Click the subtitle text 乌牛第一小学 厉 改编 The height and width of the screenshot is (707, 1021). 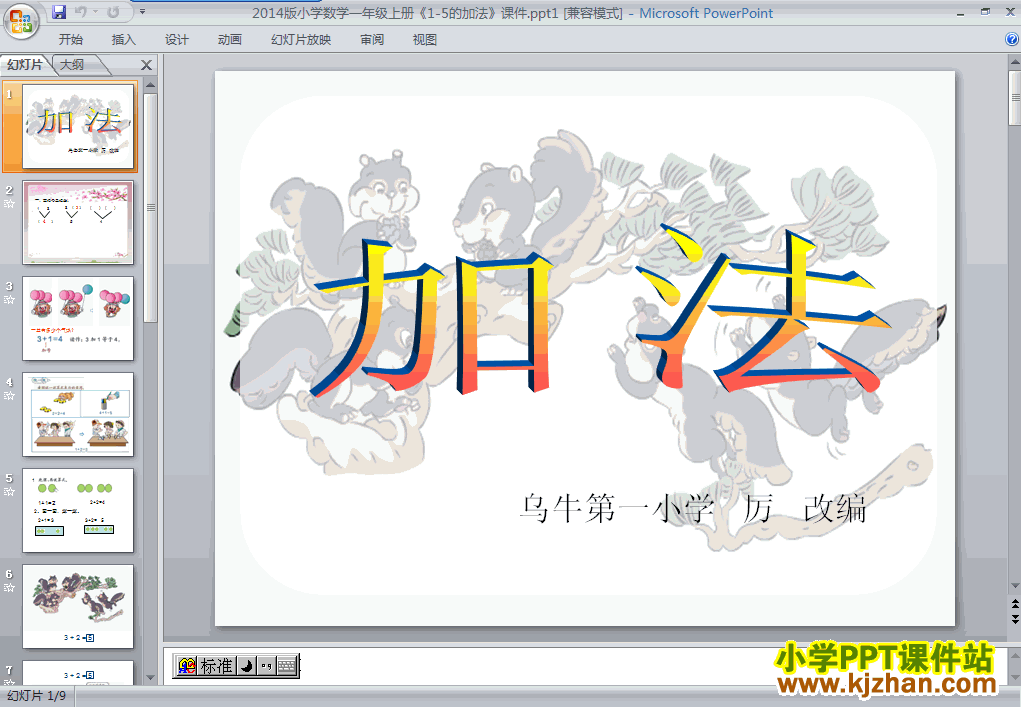point(693,508)
